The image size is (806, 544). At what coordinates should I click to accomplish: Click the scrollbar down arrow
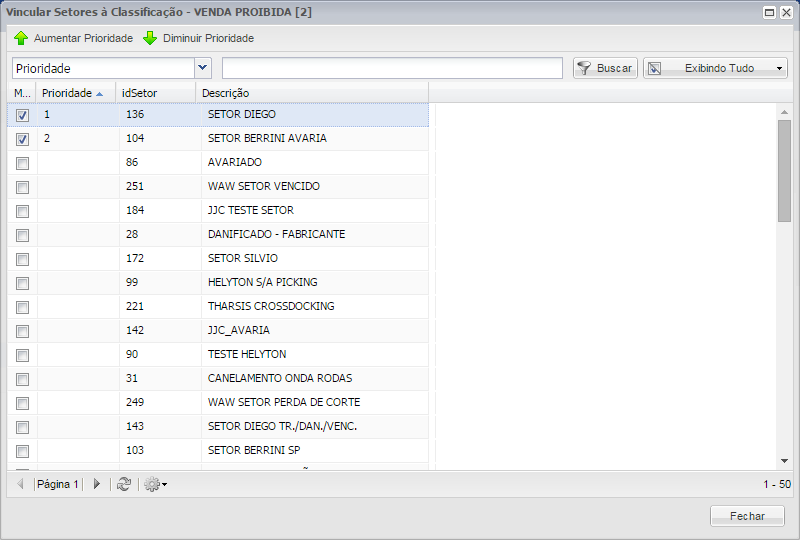[x=784, y=461]
